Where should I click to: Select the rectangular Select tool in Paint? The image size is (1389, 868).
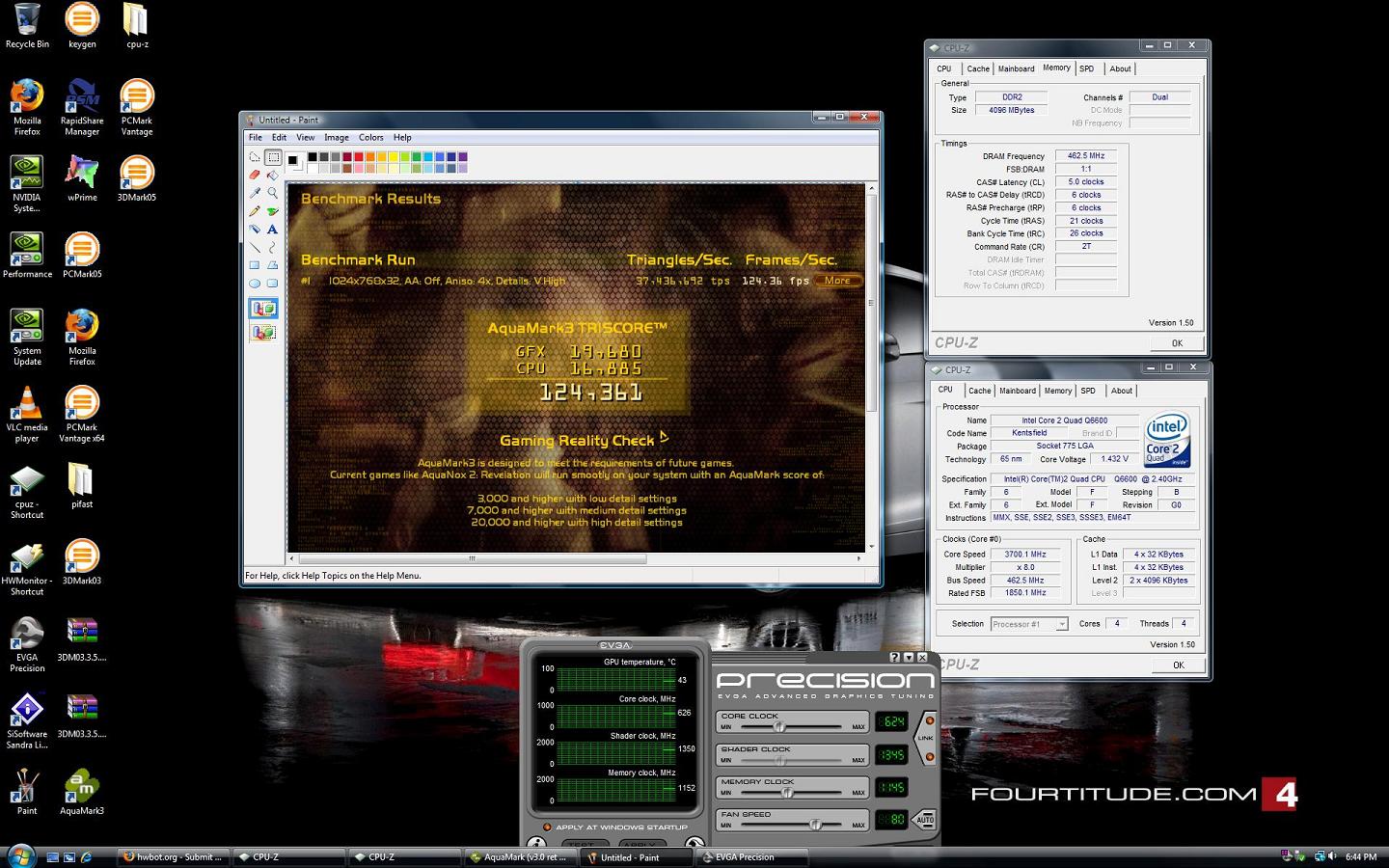273,157
